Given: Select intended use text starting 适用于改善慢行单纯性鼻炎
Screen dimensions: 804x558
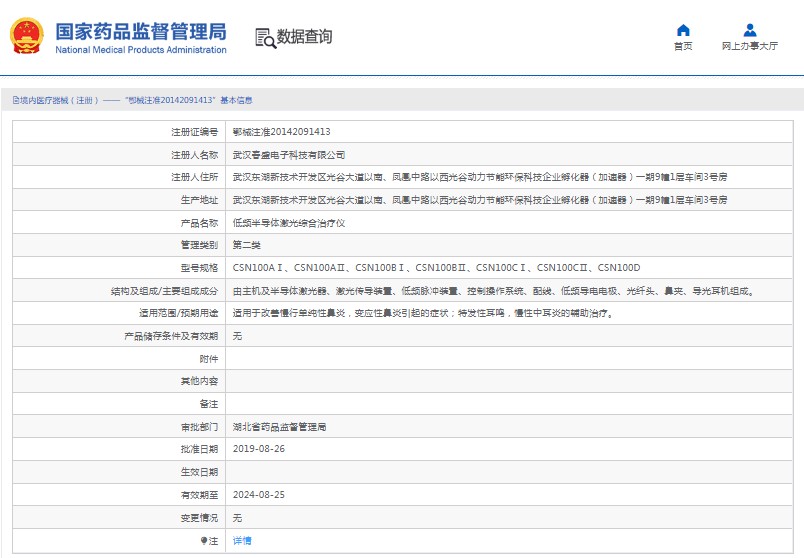Looking at the screenshot, I should pos(423,313).
